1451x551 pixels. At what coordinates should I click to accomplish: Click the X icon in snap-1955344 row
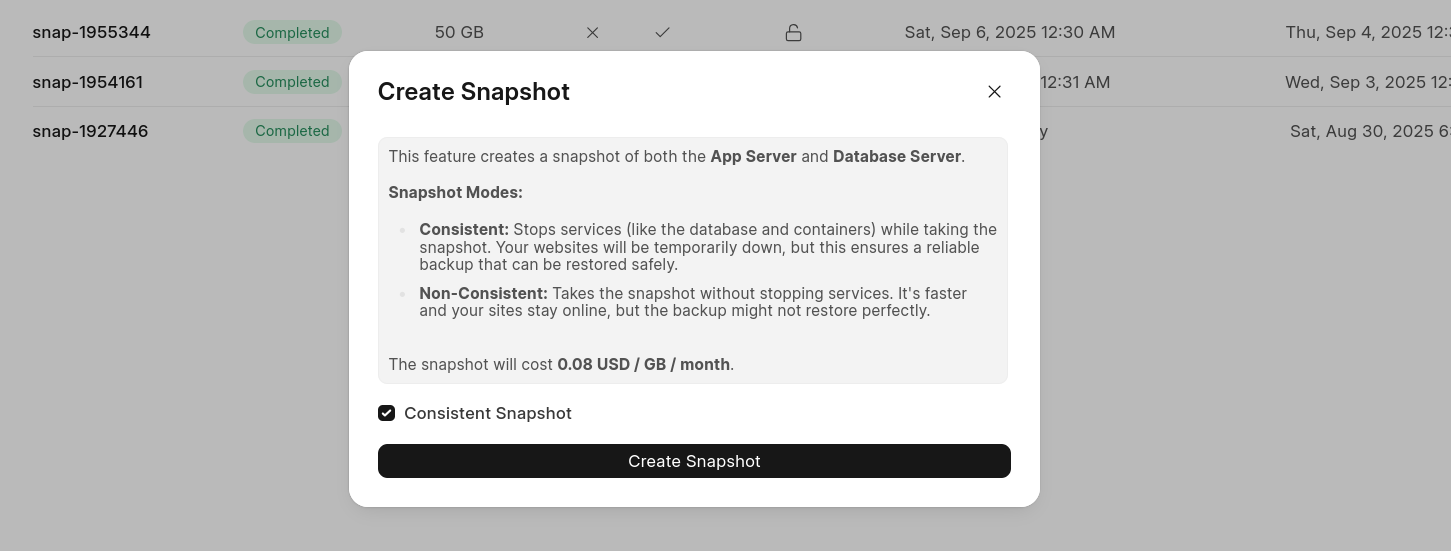tap(593, 33)
